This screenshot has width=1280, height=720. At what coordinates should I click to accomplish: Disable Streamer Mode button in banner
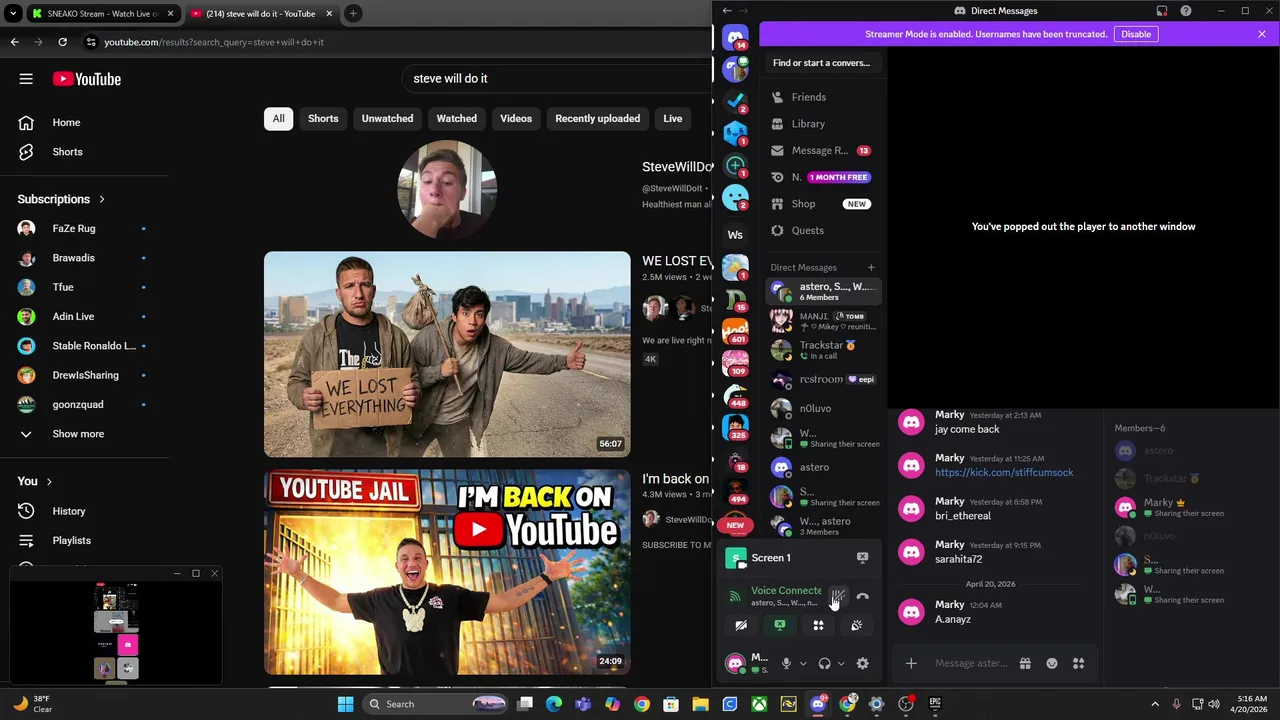(1136, 34)
